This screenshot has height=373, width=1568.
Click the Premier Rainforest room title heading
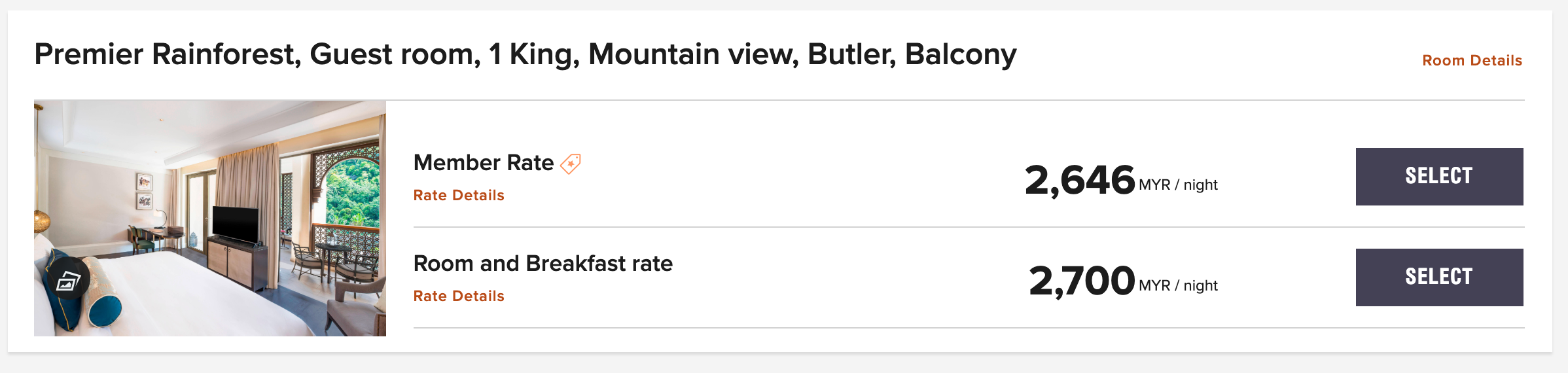tap(525, 54)
